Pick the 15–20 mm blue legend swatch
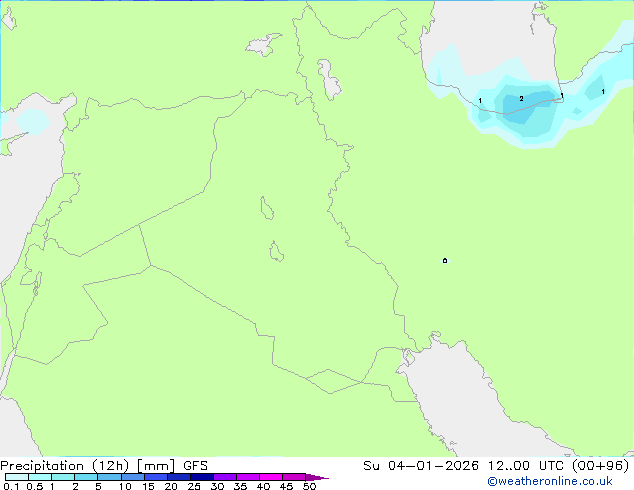Viewport: 634px width, 490px height. click(x=155, y=477)
